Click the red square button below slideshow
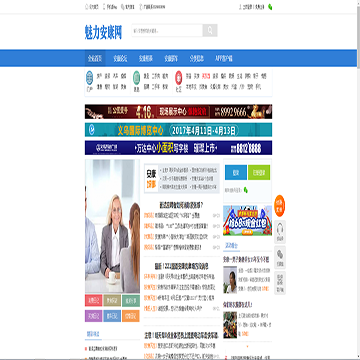This screenshot has height=360, width=360. [x=94, y=300]
